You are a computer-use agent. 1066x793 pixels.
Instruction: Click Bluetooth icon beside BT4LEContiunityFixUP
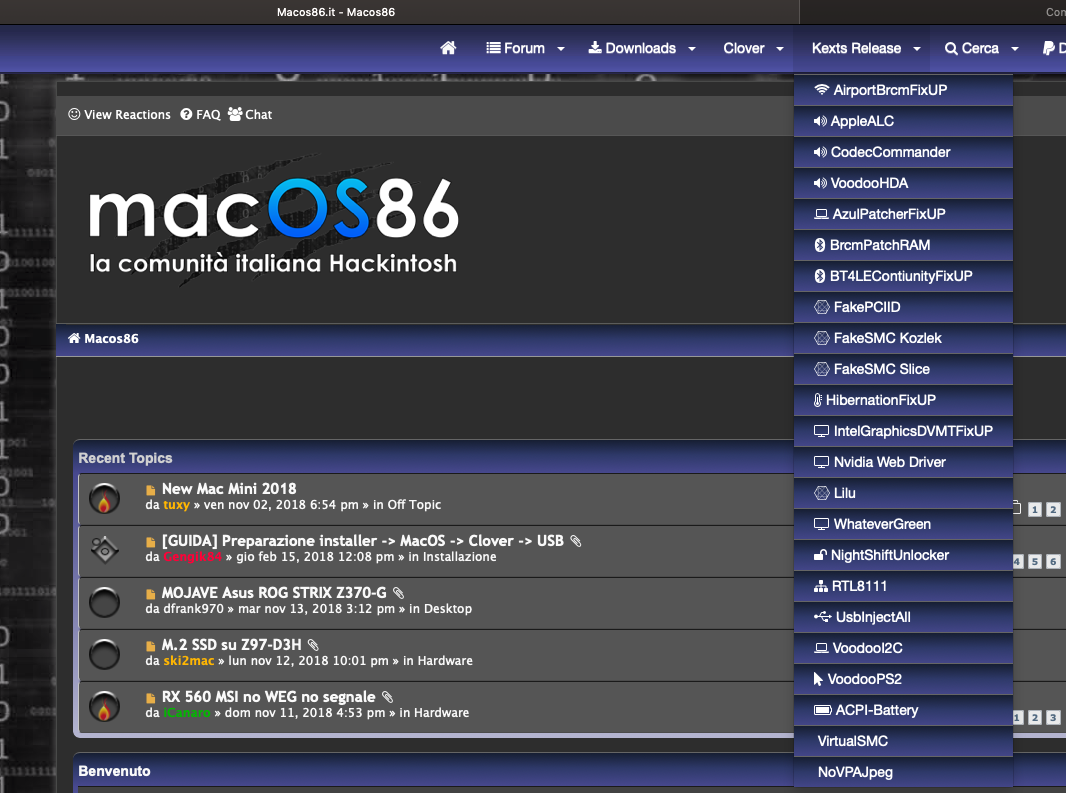[820, 276]
